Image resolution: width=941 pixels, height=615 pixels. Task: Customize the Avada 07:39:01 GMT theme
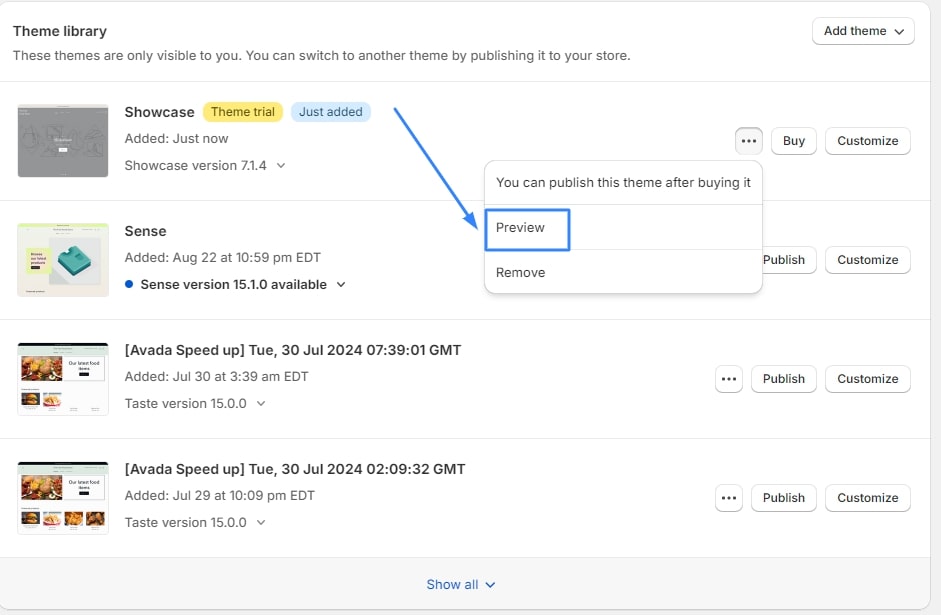tap(867, 379)
